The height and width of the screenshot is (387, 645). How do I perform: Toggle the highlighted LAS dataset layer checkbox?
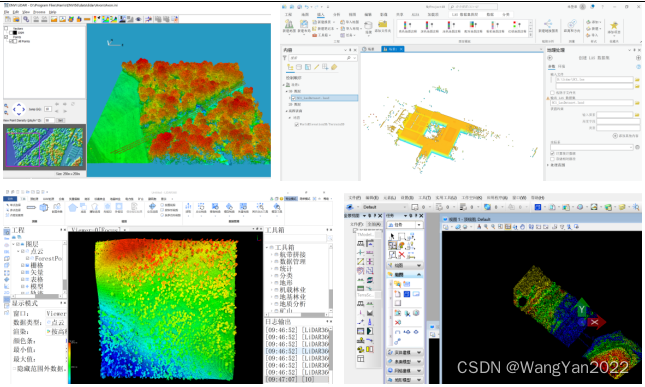tap(294, 98)
